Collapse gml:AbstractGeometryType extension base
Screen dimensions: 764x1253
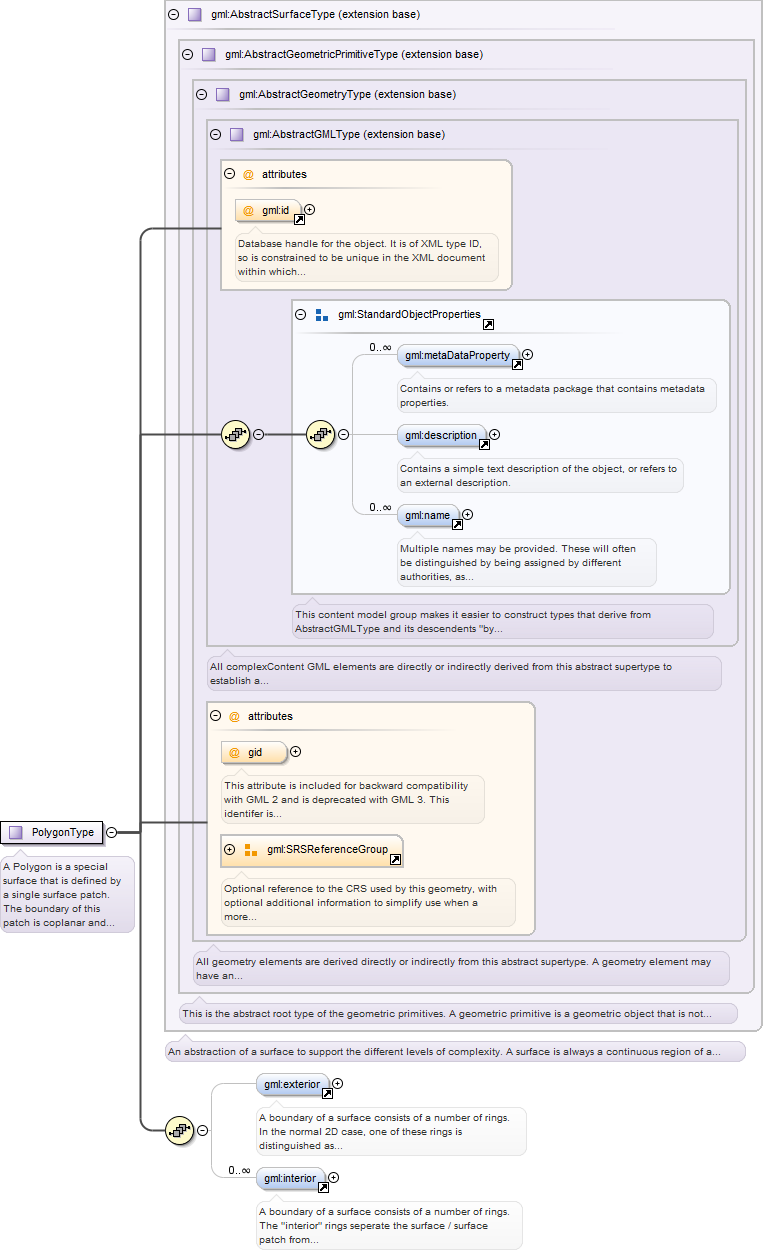pos(201,94)
